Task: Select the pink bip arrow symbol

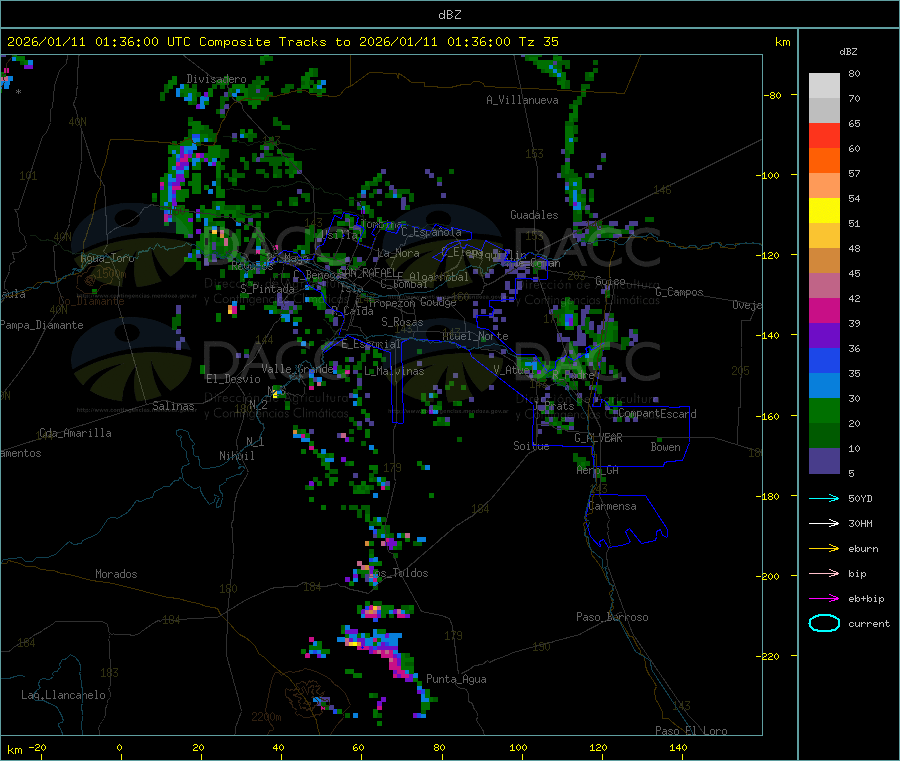Action: pyautogui.click(x=824, y=573)
